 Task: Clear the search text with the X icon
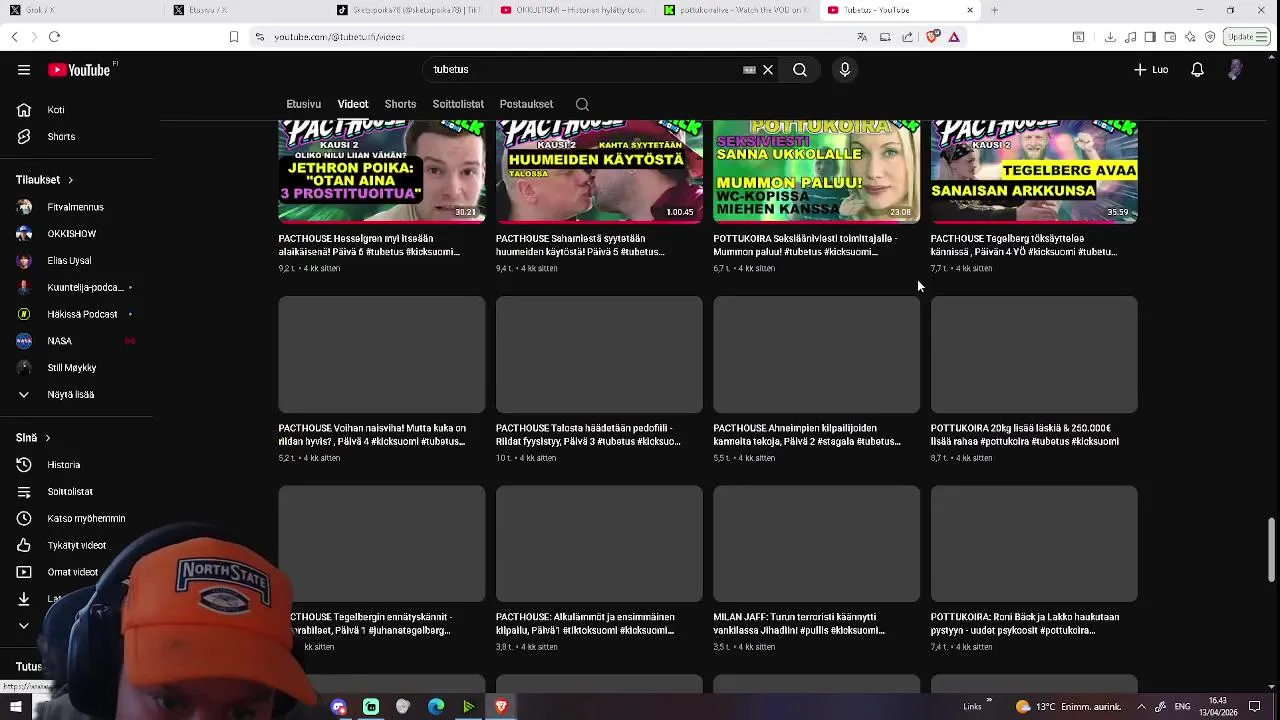(768, 70)
